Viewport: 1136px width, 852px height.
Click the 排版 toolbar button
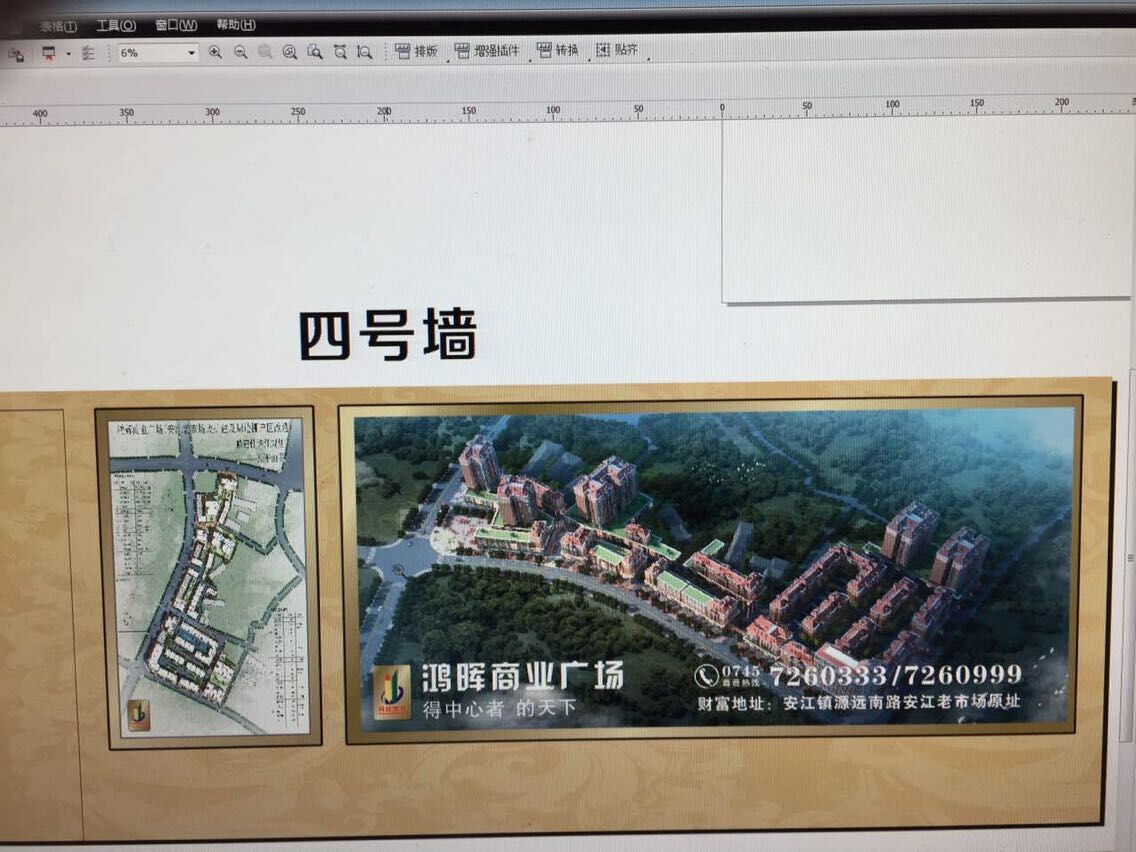click(x=417, y=51)
